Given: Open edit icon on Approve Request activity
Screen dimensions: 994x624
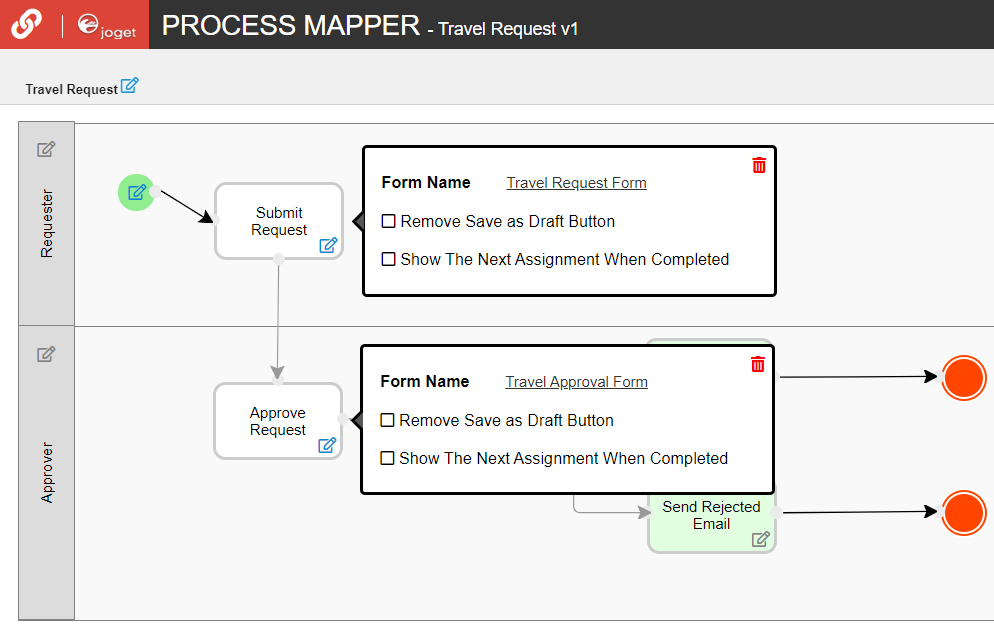Looking at the screenshot, I should pos(327,445).
